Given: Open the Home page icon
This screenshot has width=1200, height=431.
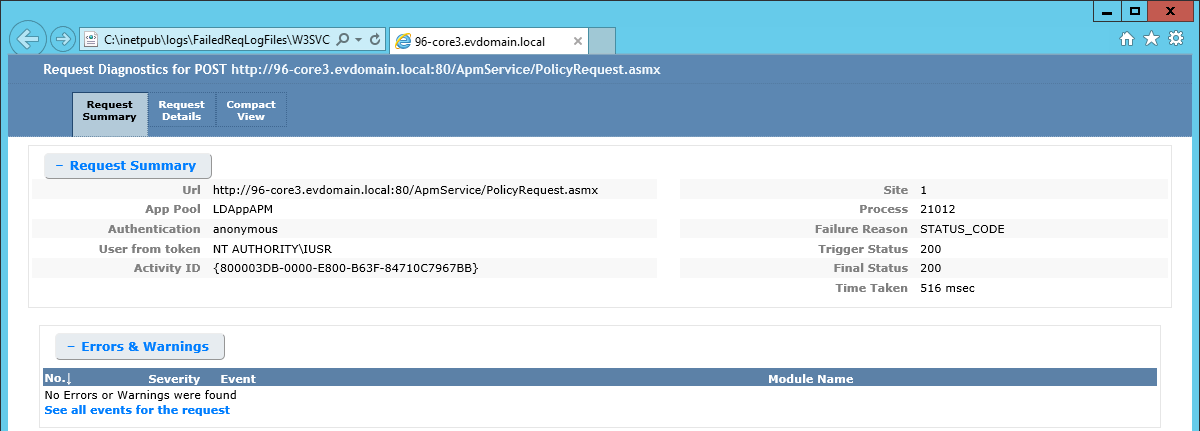Looking at the screenshot, I should (x=1127, y=39).
